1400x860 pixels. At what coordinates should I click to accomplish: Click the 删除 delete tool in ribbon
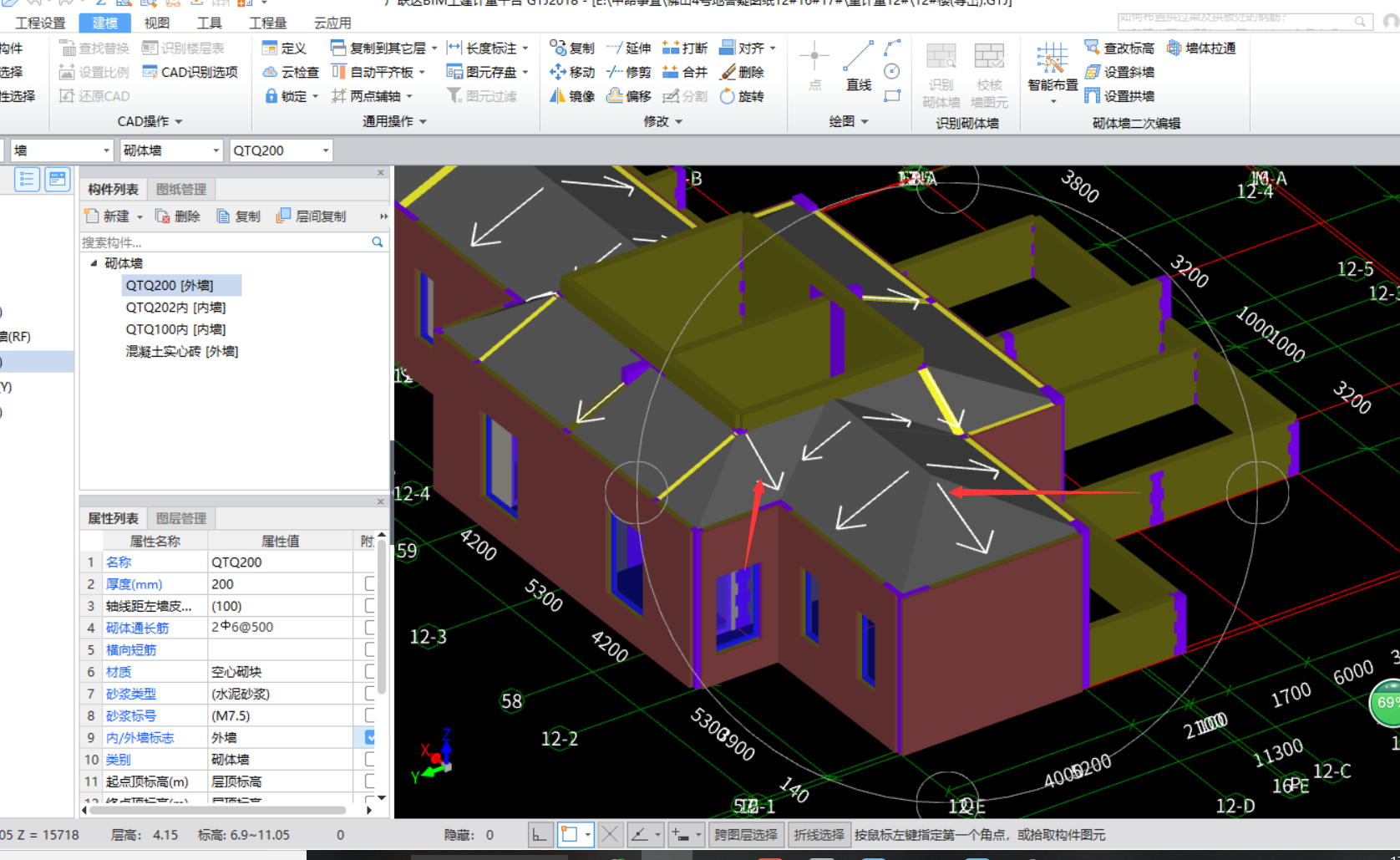pos(742,73)
